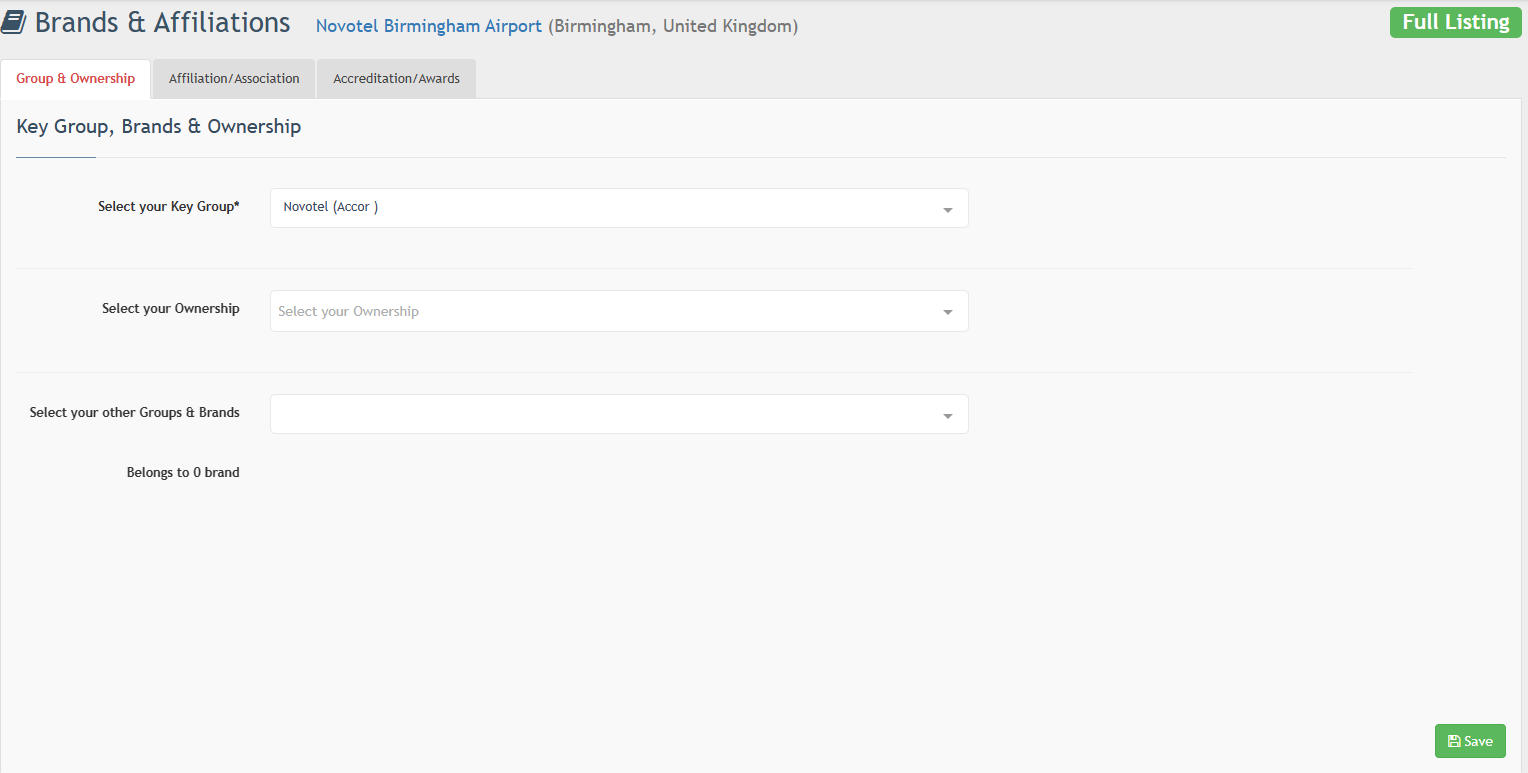The height and width of the screenshot is (773, 1528).
Task: Open the Novotel Birmingham Airport link
Action: (x=429, y=26)
